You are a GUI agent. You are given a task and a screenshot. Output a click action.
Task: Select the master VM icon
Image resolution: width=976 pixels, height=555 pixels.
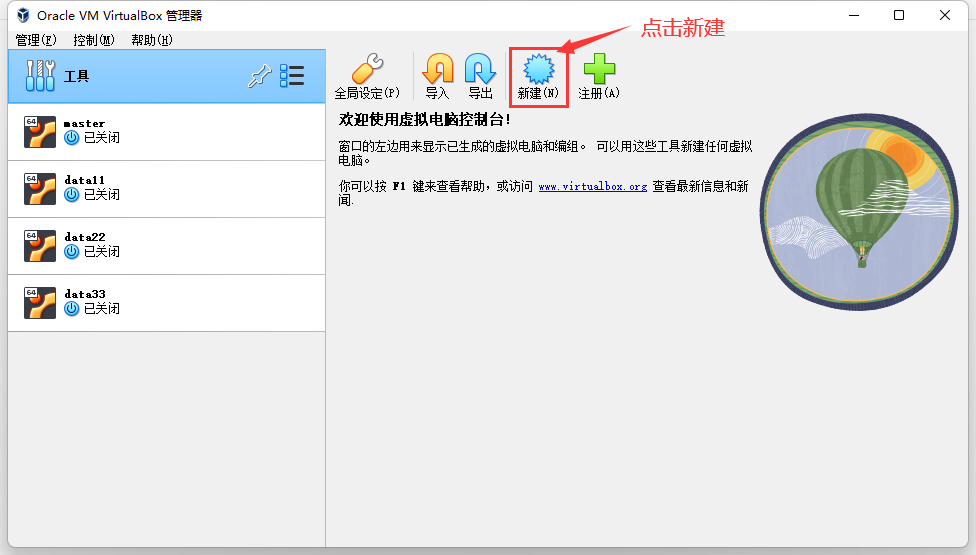[x=40, y=132]
